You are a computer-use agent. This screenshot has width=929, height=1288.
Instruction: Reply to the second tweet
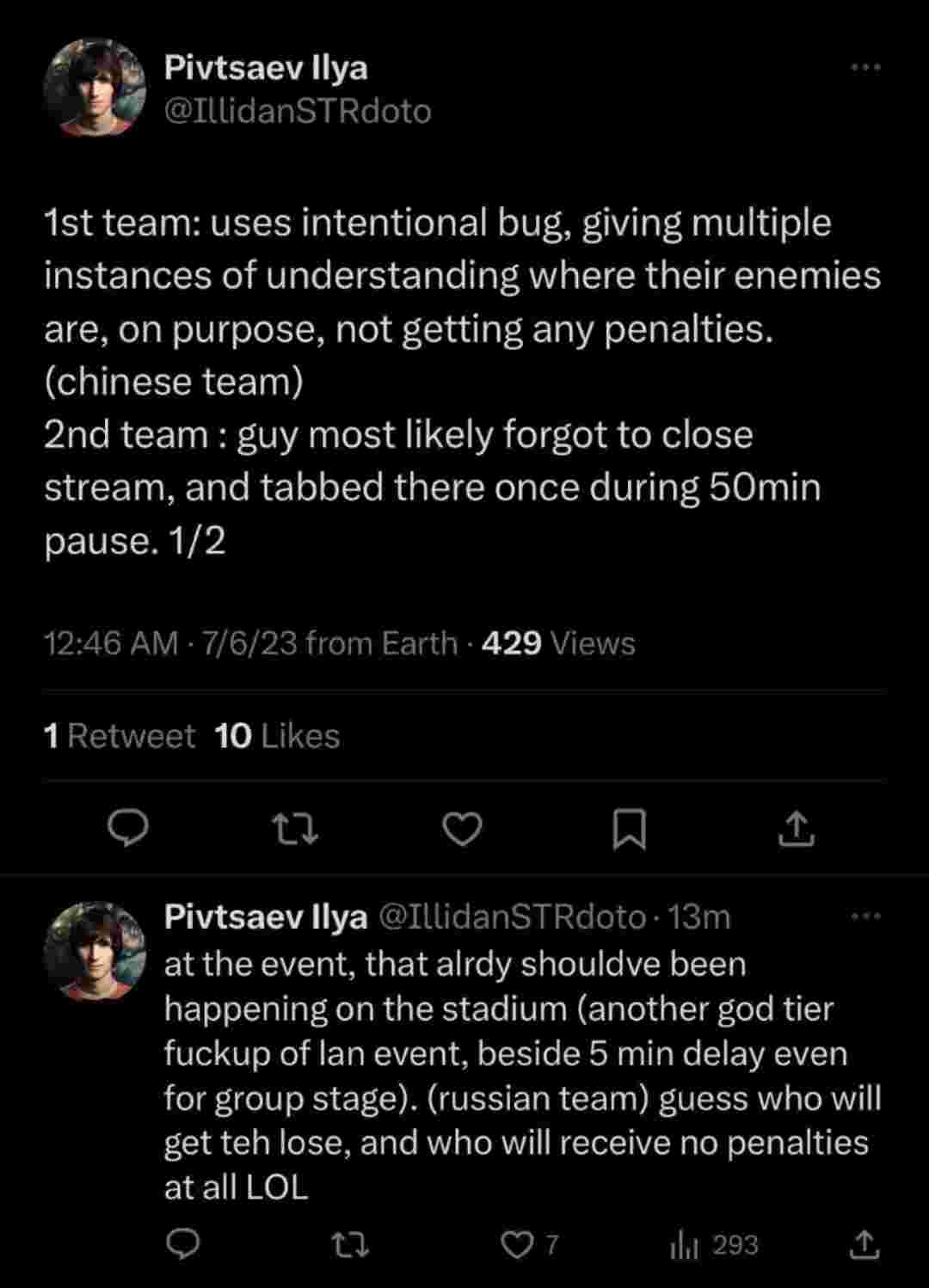coord(182,1244)
